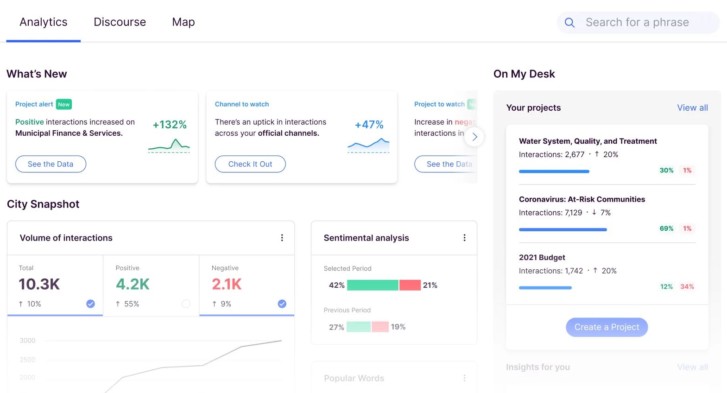This screenshot has width=727, height=393.
Task: Click the 34% red badge on 2021 Budget
Action: click(687, 286)
